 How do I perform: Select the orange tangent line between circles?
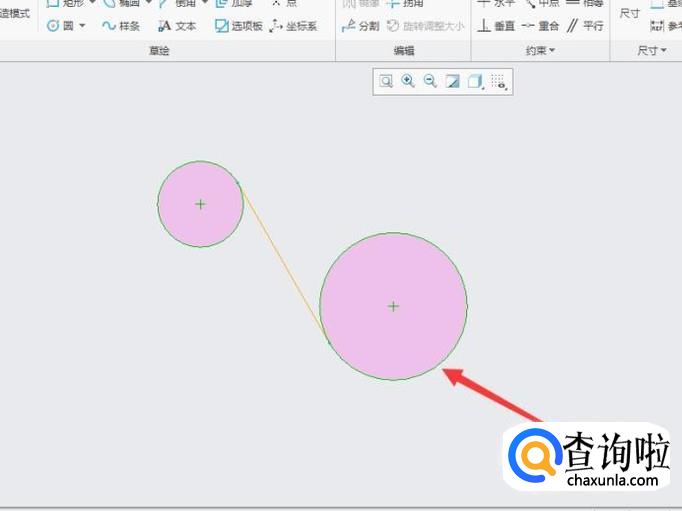point(283,261)
